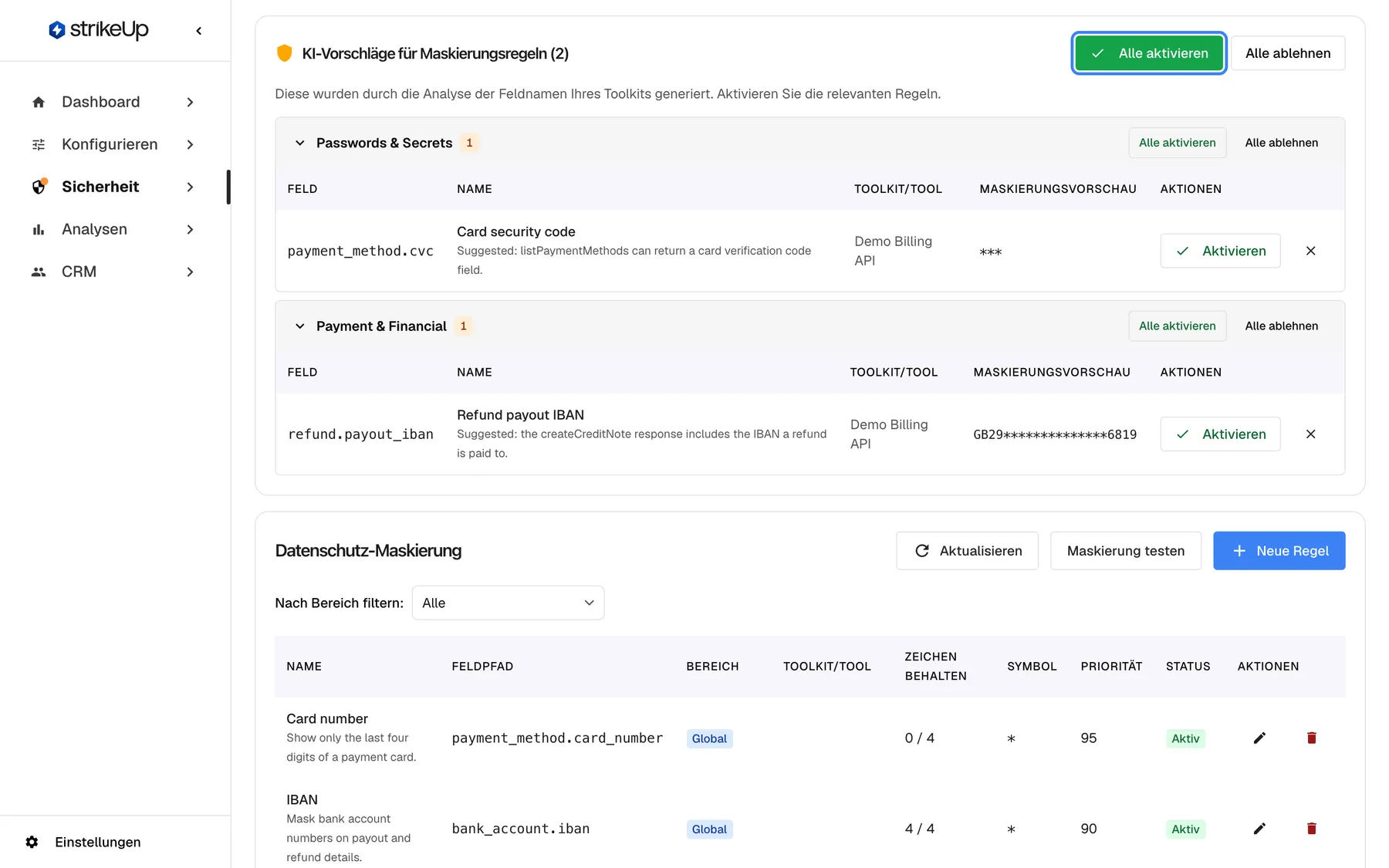The image size is (1389, 868).
Task: Click the Neue Regel button
Action: point(1279,551)
